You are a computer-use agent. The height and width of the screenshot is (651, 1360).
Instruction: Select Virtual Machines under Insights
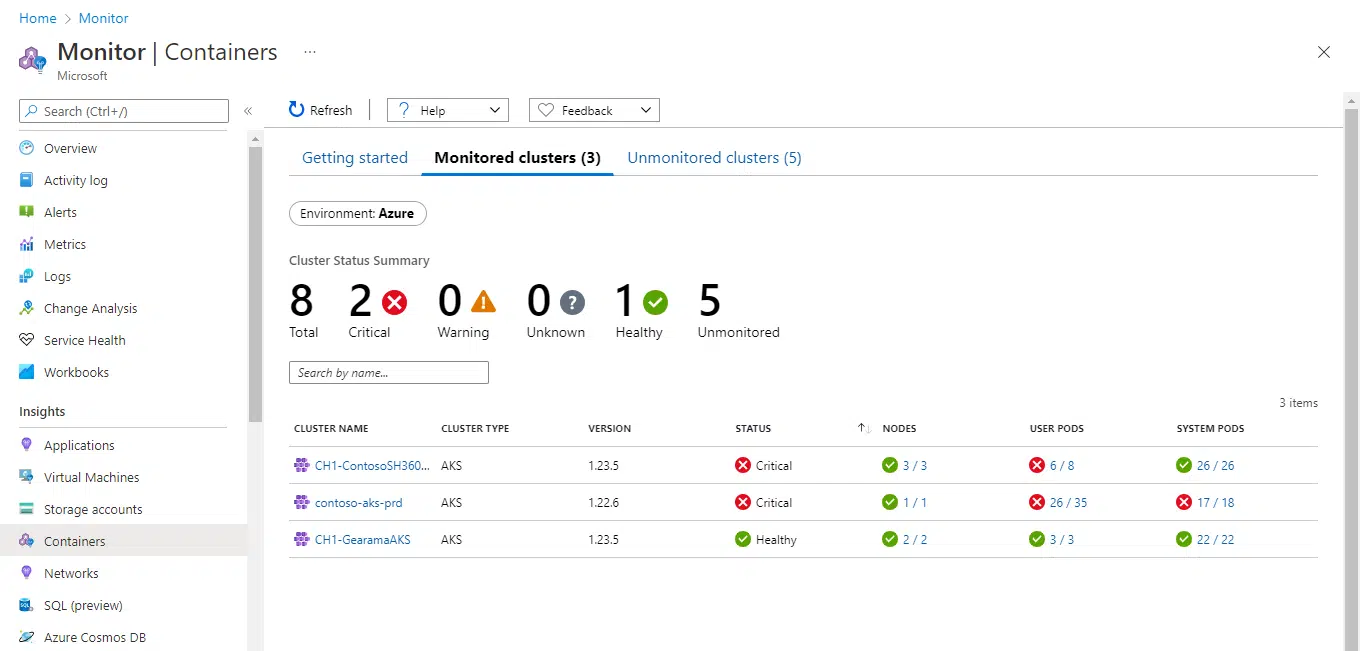(x=92, y=477)
